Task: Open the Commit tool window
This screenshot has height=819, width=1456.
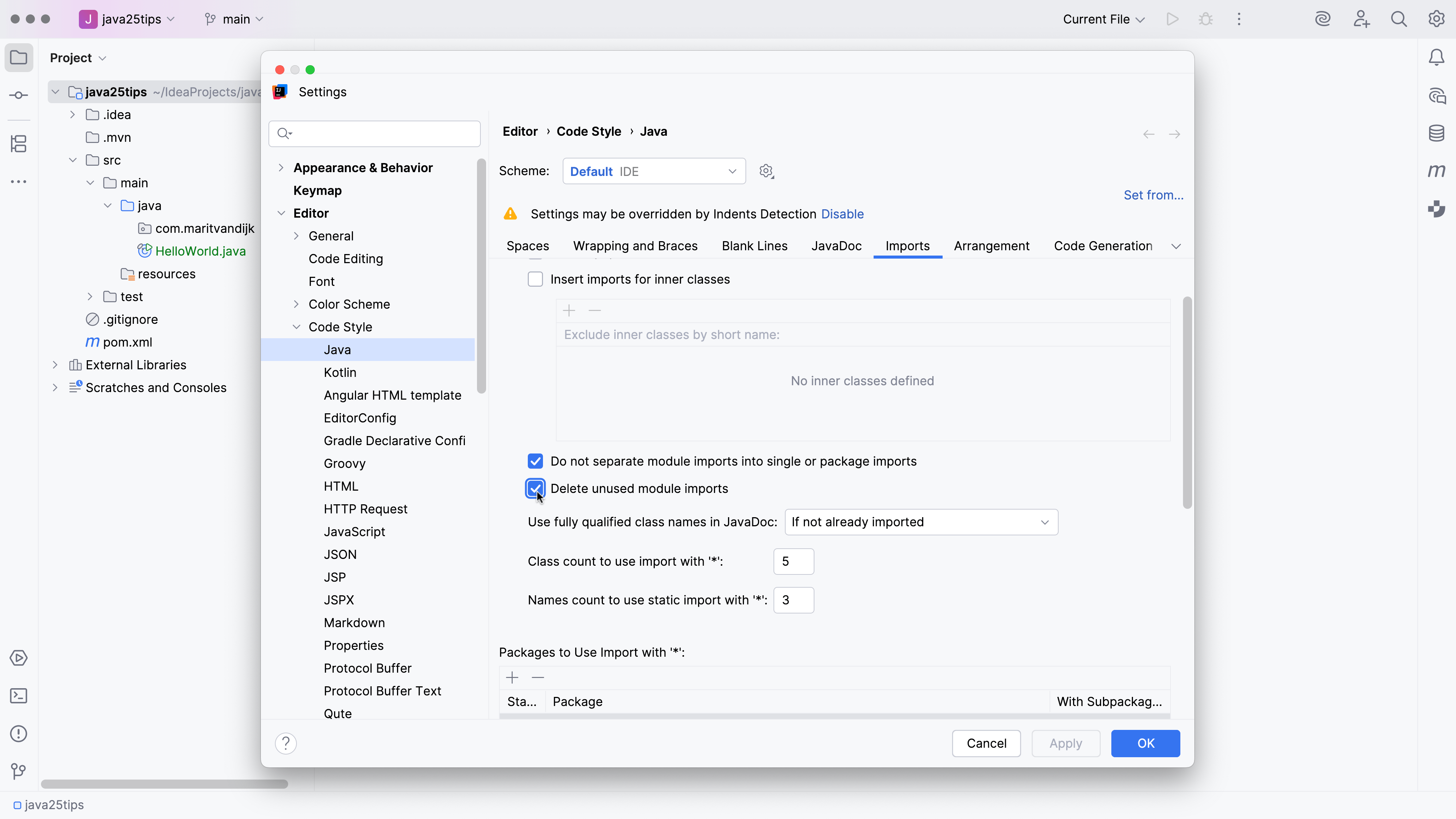Action: [19, 95]
